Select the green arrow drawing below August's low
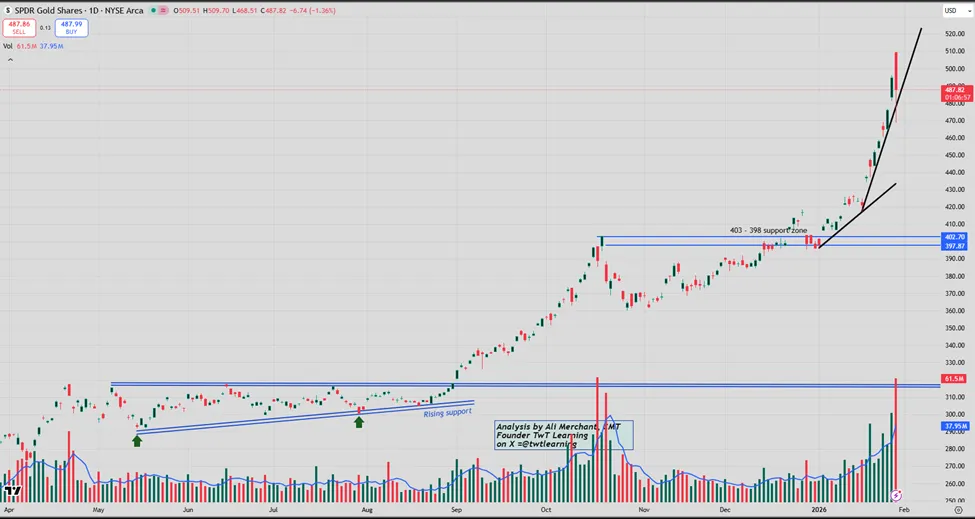This screenshot has width=975, height=519. (x=359, y=423)
